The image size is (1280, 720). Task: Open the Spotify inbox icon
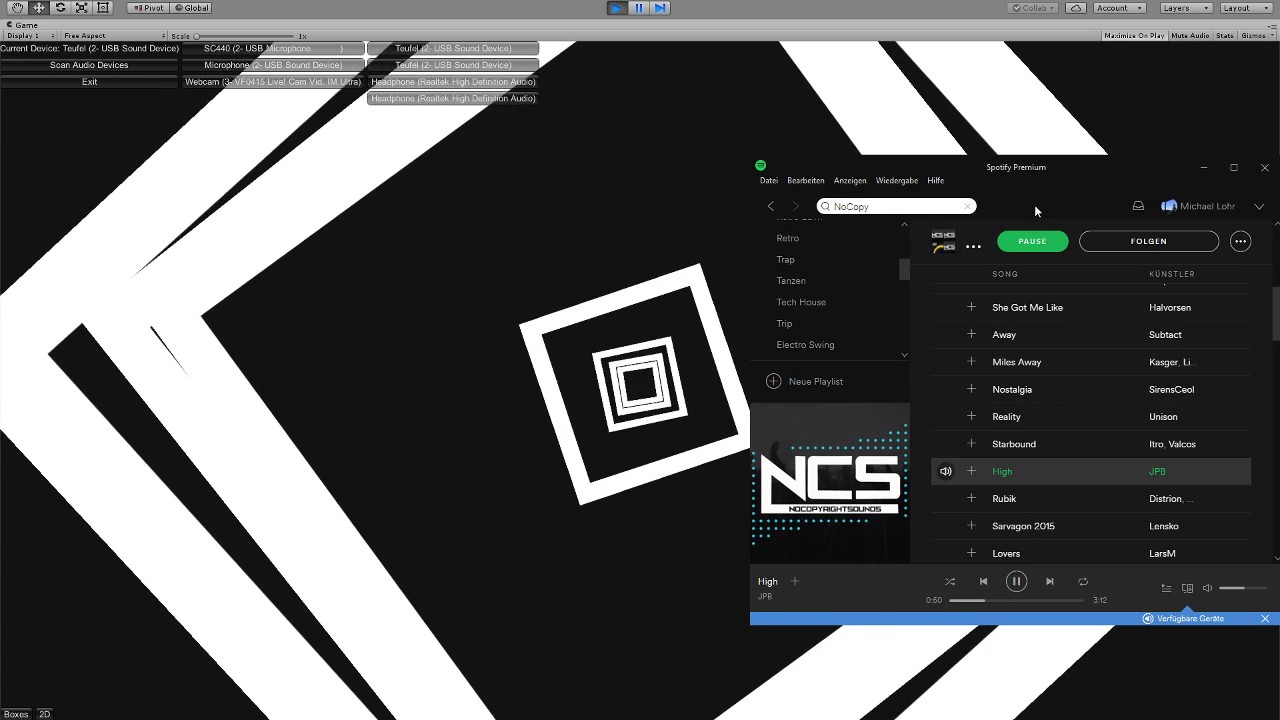pyautogui.click(x=1138, y=206)
